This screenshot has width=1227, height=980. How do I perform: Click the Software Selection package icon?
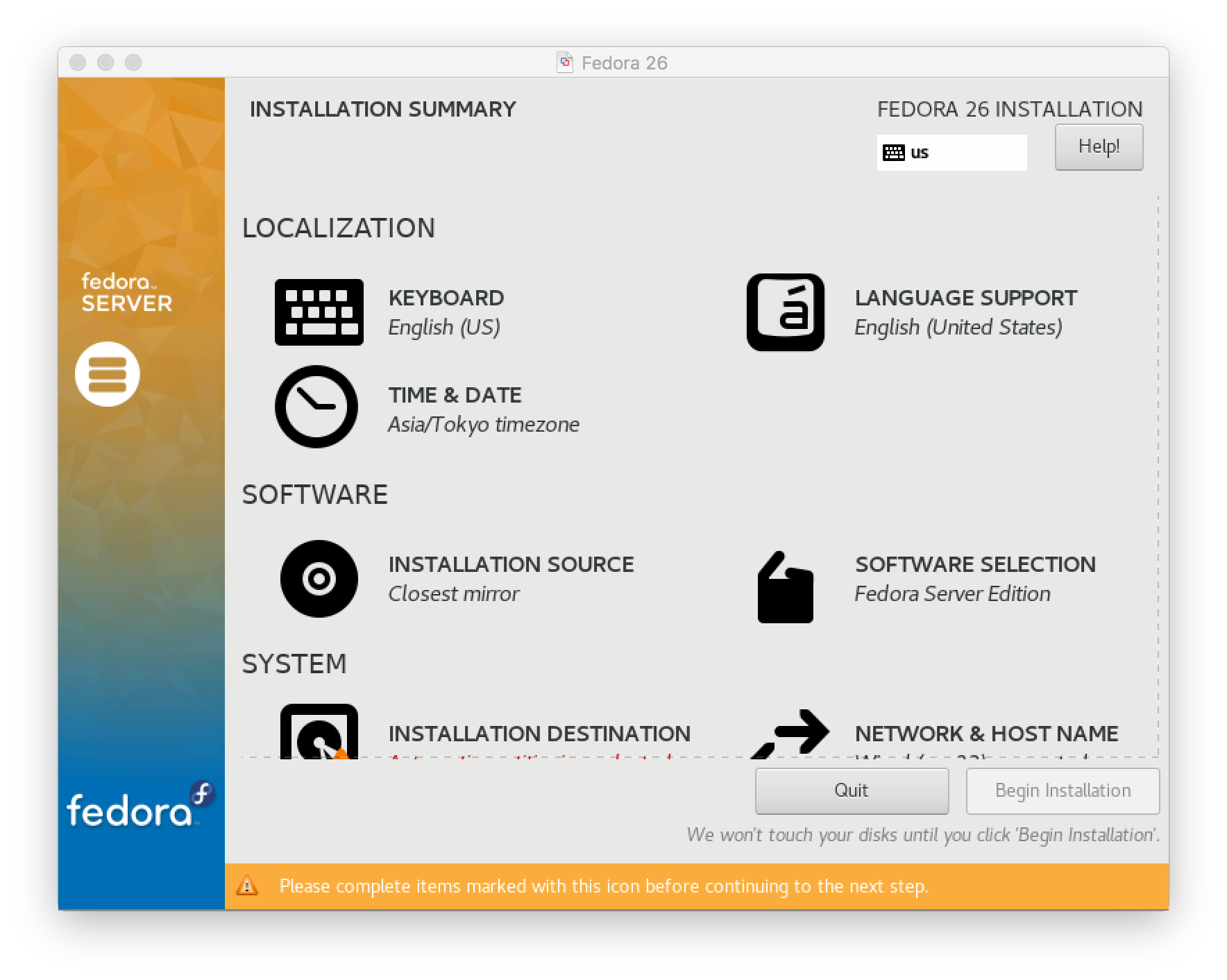click(786, 587)
